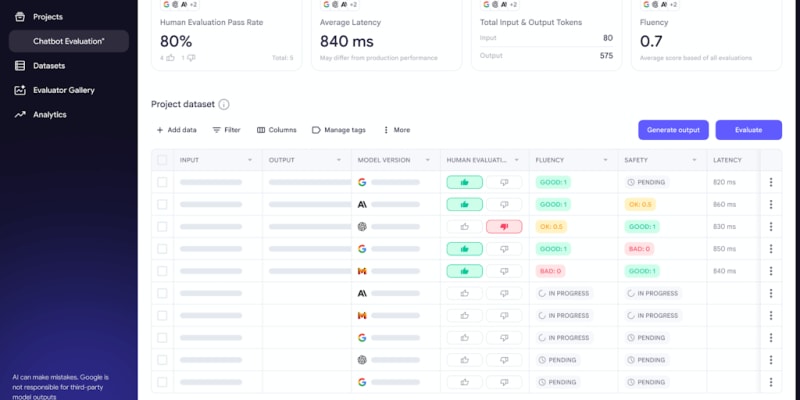800x400 pixels.
Task: Click thumbs up in the first data row
Action: (464, 182)
